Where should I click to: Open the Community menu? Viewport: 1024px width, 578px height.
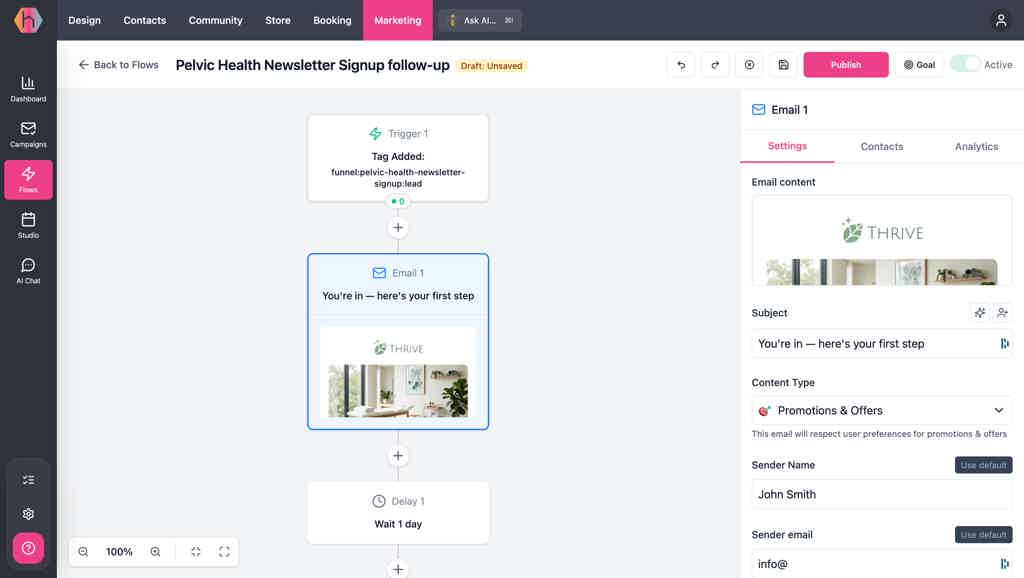[216, 20]
